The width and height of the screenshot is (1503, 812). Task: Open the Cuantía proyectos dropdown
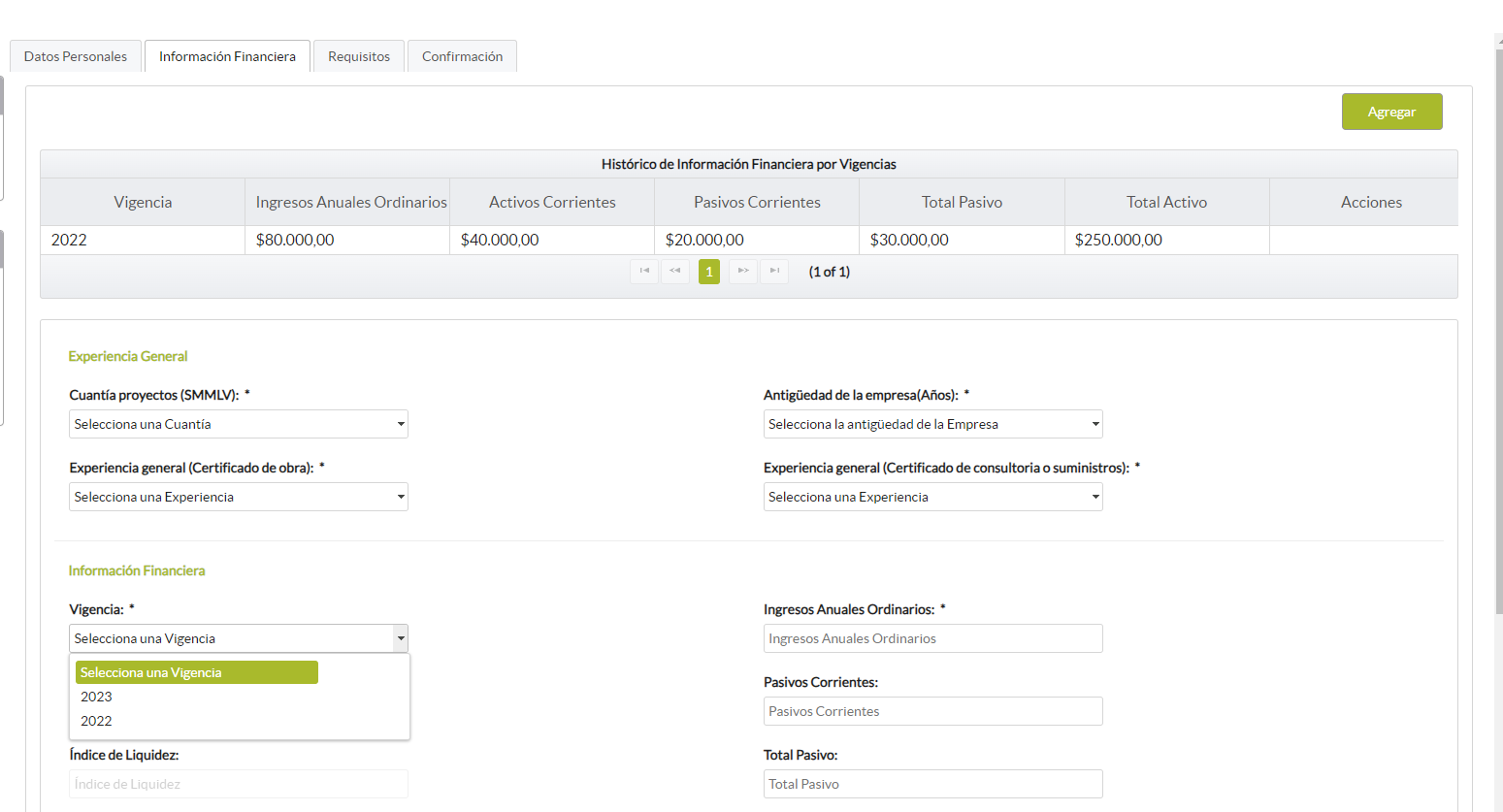[238, 424]
